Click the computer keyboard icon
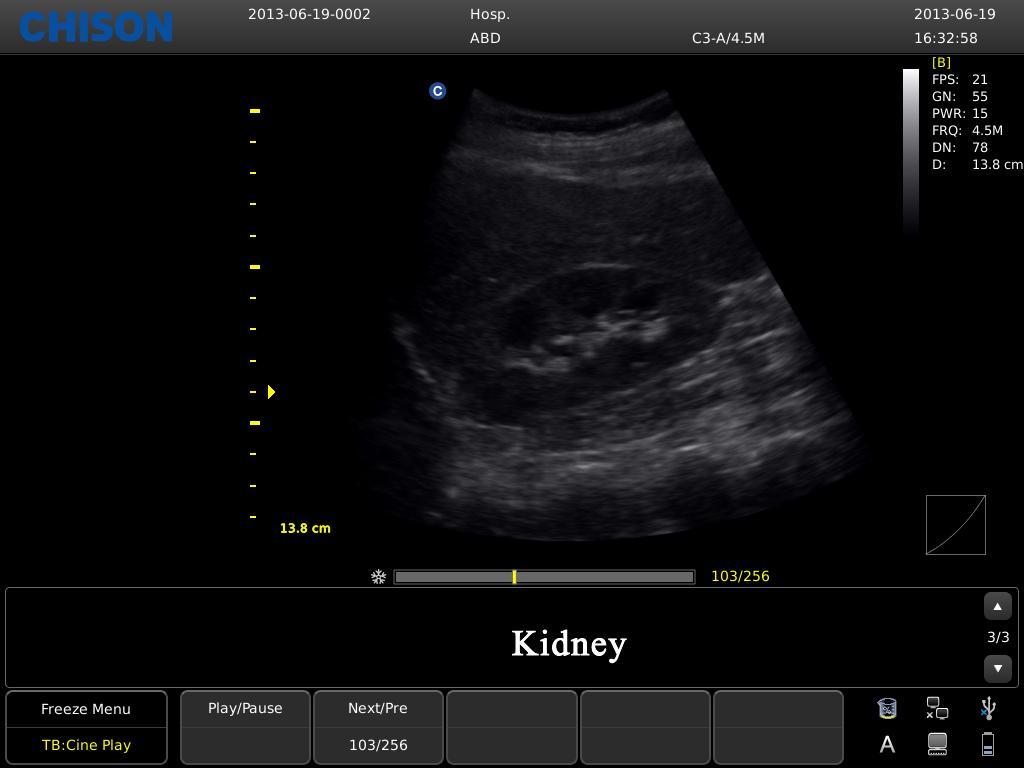 pos(937,744)
